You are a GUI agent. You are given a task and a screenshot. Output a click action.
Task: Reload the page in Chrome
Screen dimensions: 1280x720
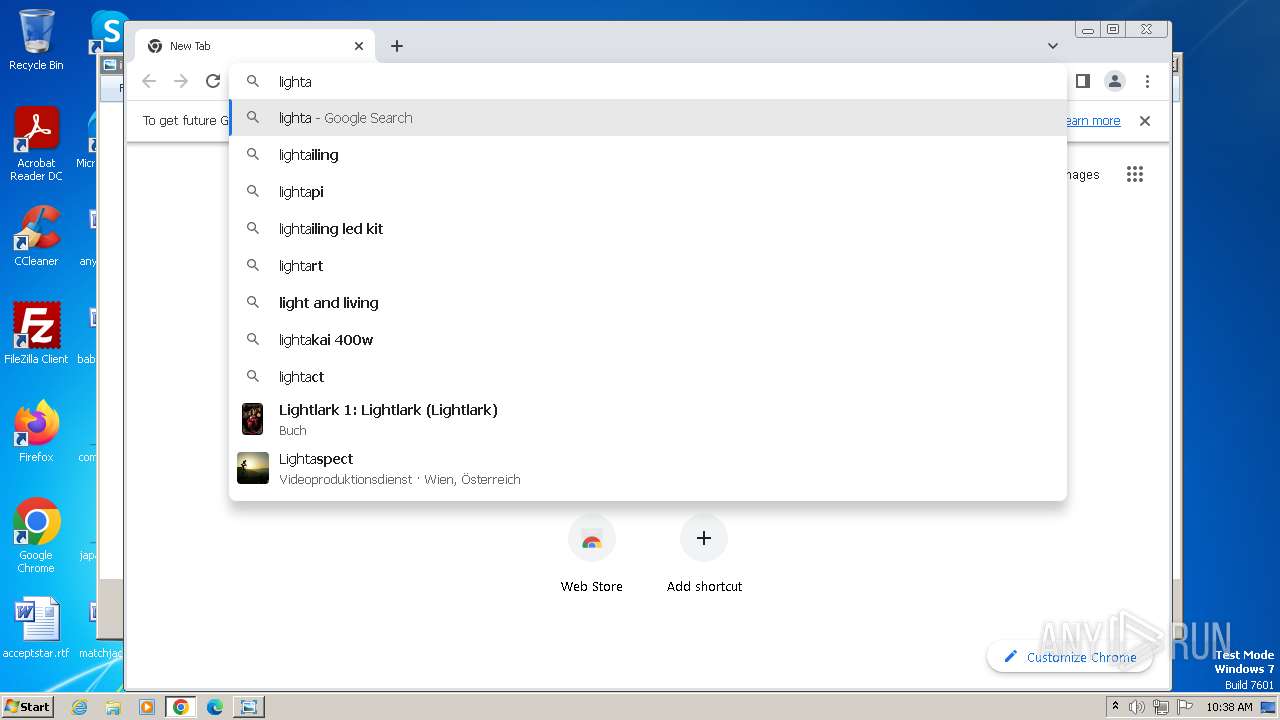(212, 81)
